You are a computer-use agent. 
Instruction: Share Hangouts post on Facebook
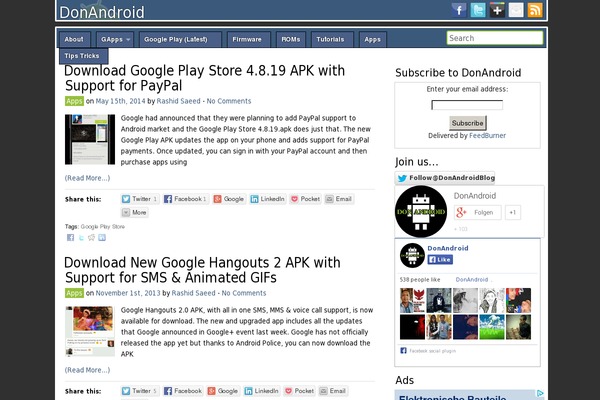tap(183, 391)
